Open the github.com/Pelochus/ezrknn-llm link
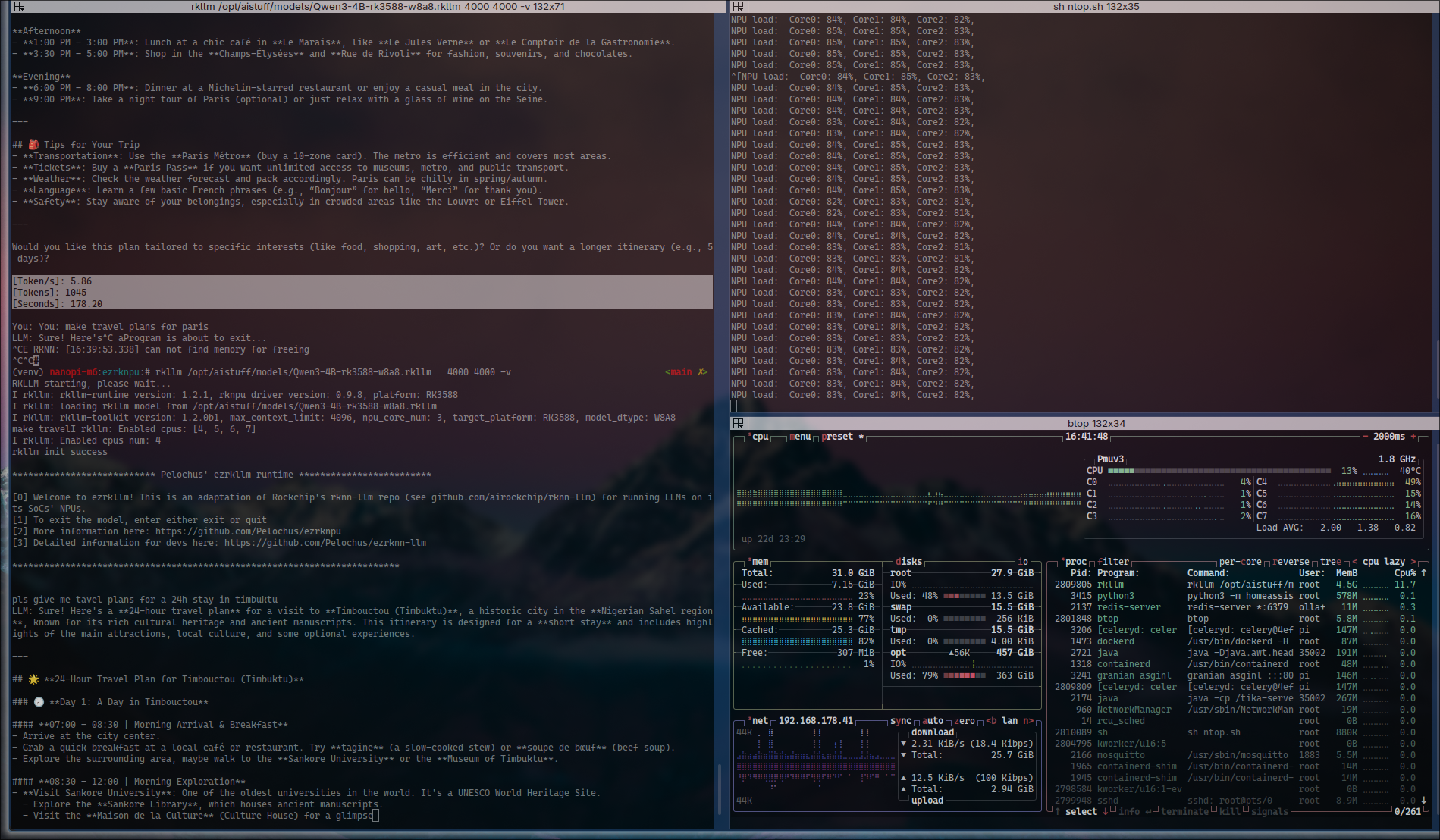The image size is (1440, 840). [325, 543]
